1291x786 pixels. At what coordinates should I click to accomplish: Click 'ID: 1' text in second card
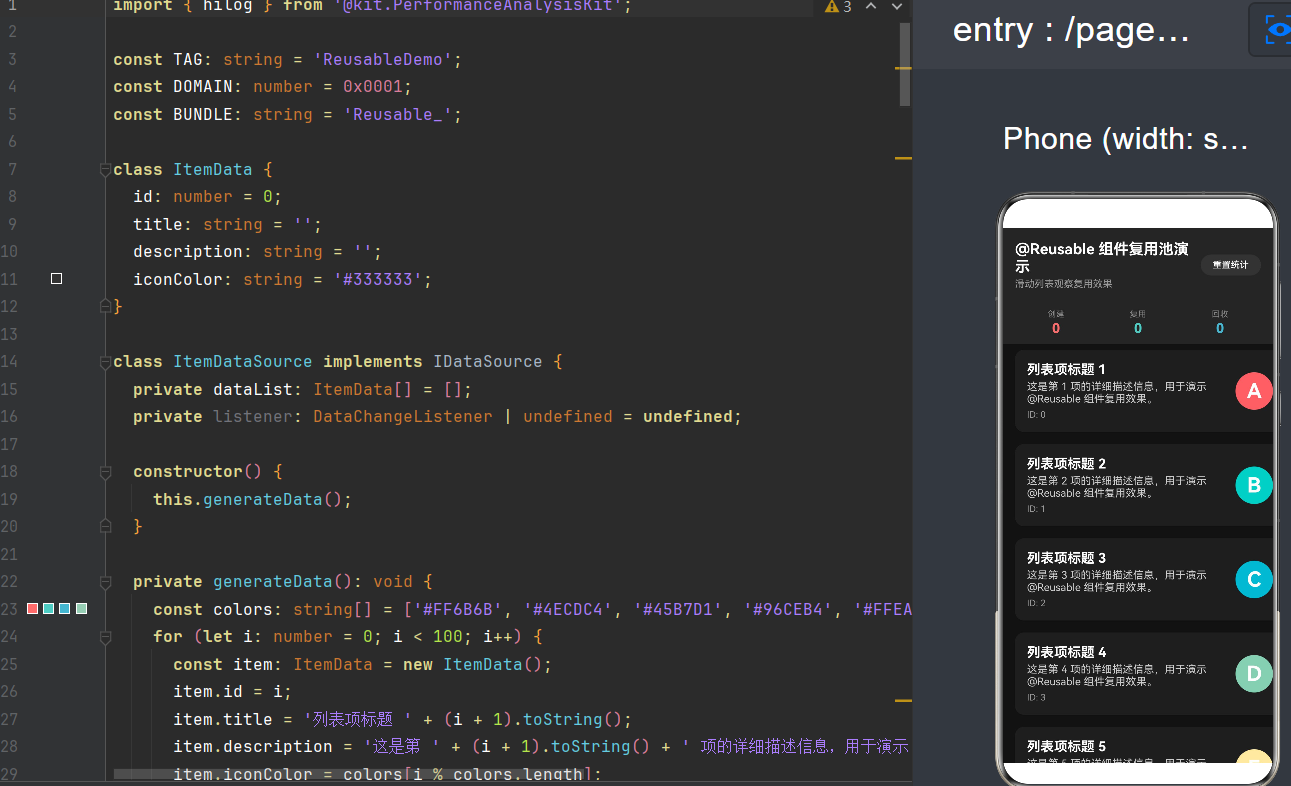point(1036,508)
